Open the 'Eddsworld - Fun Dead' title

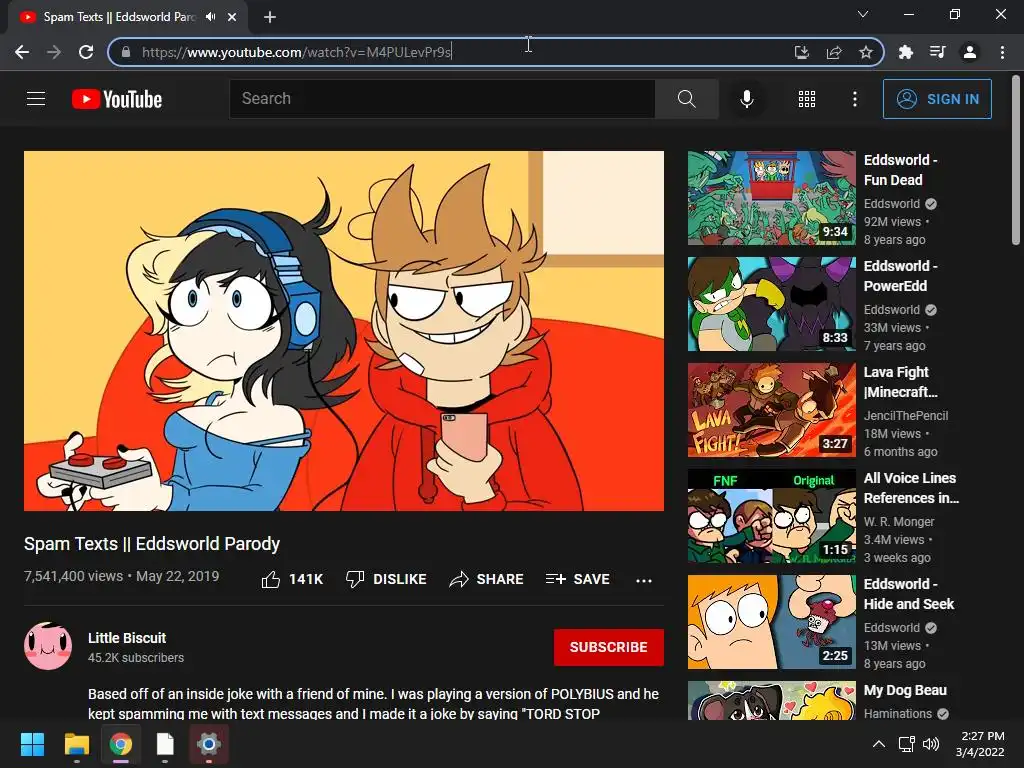tap(901, 170)
